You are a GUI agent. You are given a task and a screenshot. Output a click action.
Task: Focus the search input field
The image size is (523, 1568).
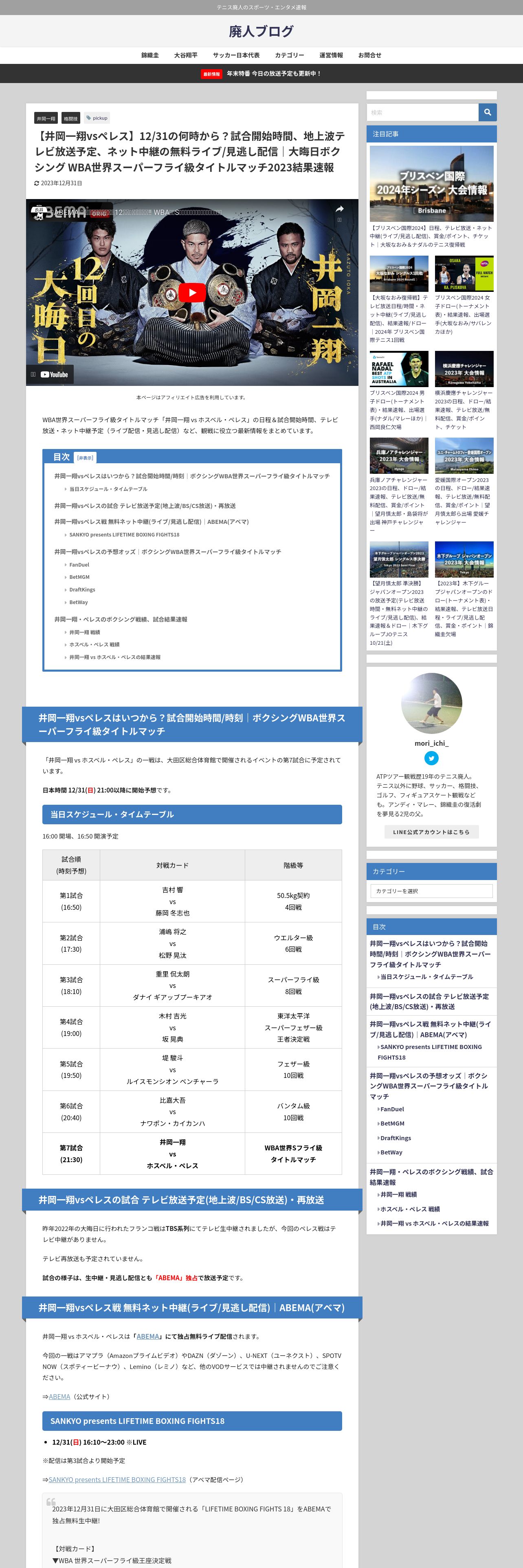(422, 112)
